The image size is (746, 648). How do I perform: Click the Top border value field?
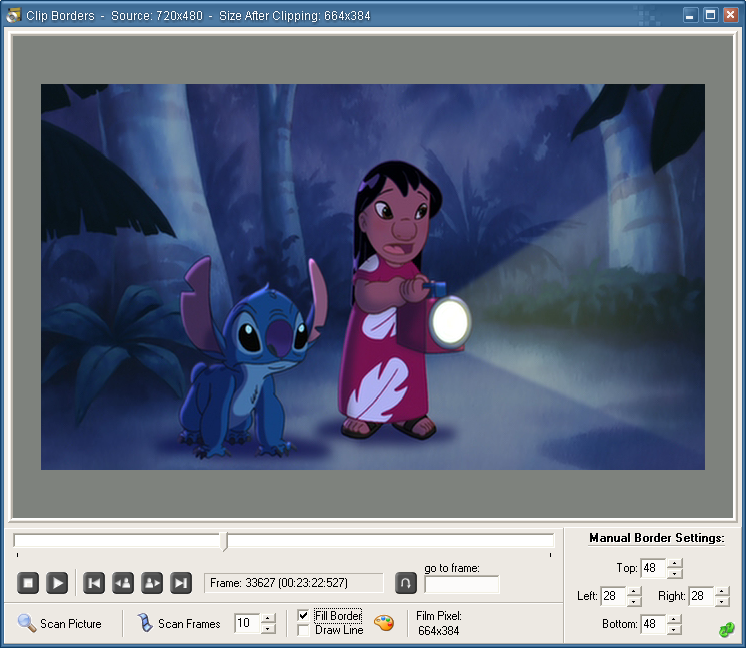pos(653,568)
